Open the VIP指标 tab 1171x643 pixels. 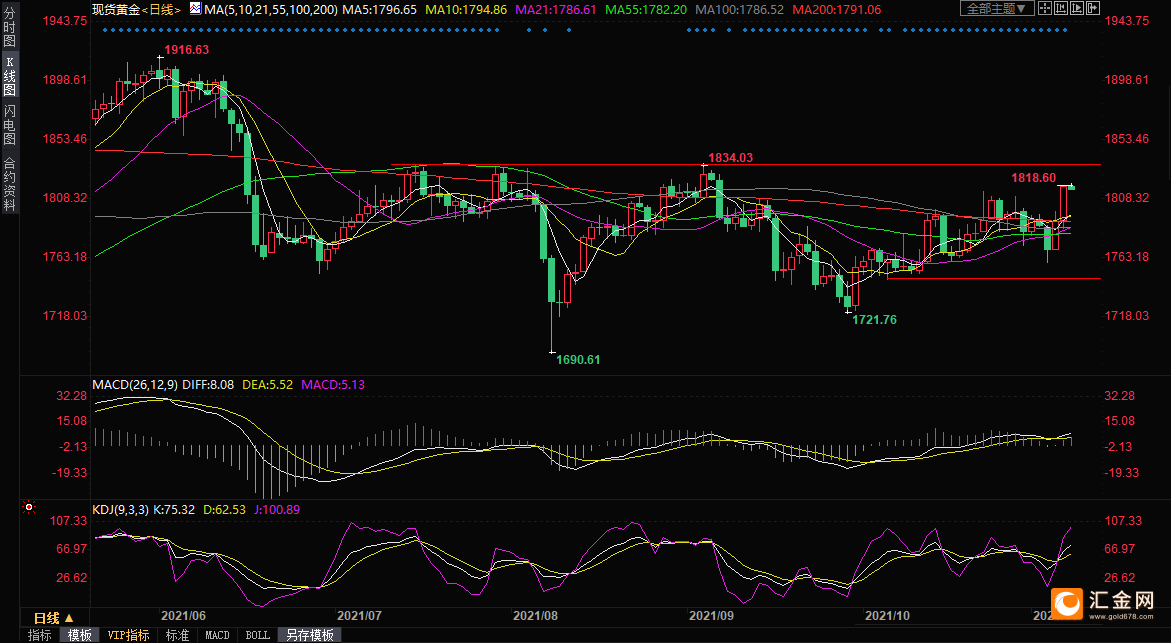coord(128,635)
